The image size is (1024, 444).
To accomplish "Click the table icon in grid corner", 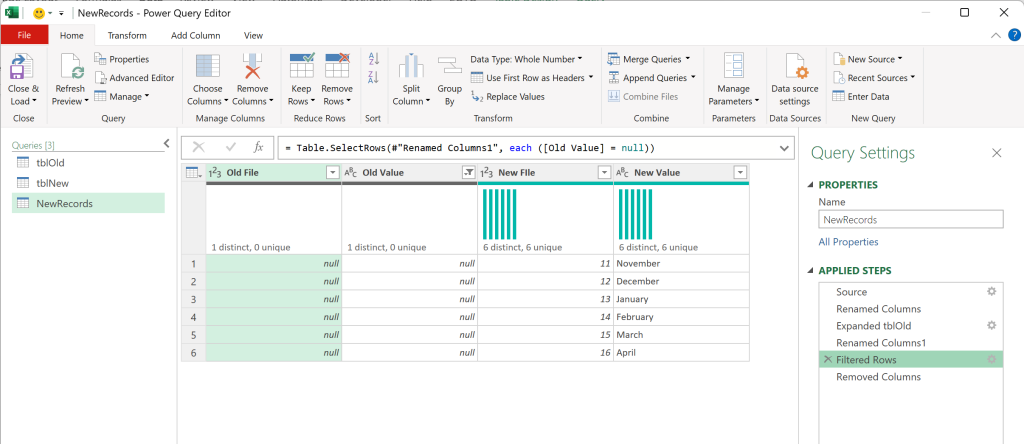I will [x=193, y=172].
